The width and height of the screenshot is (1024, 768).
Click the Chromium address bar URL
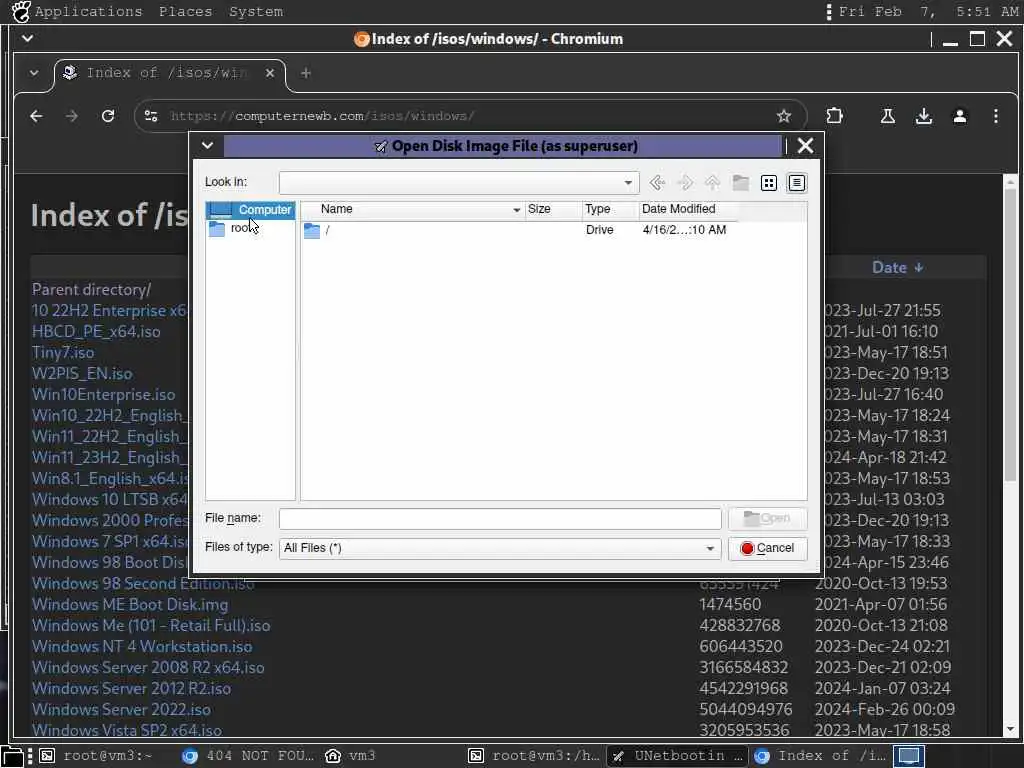tap(322, 116)
